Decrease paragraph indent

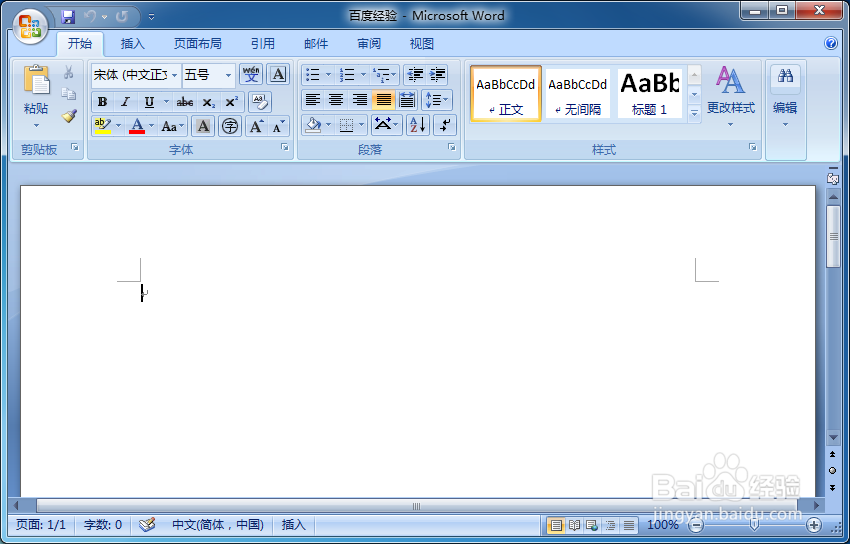[x=415, y=75]
